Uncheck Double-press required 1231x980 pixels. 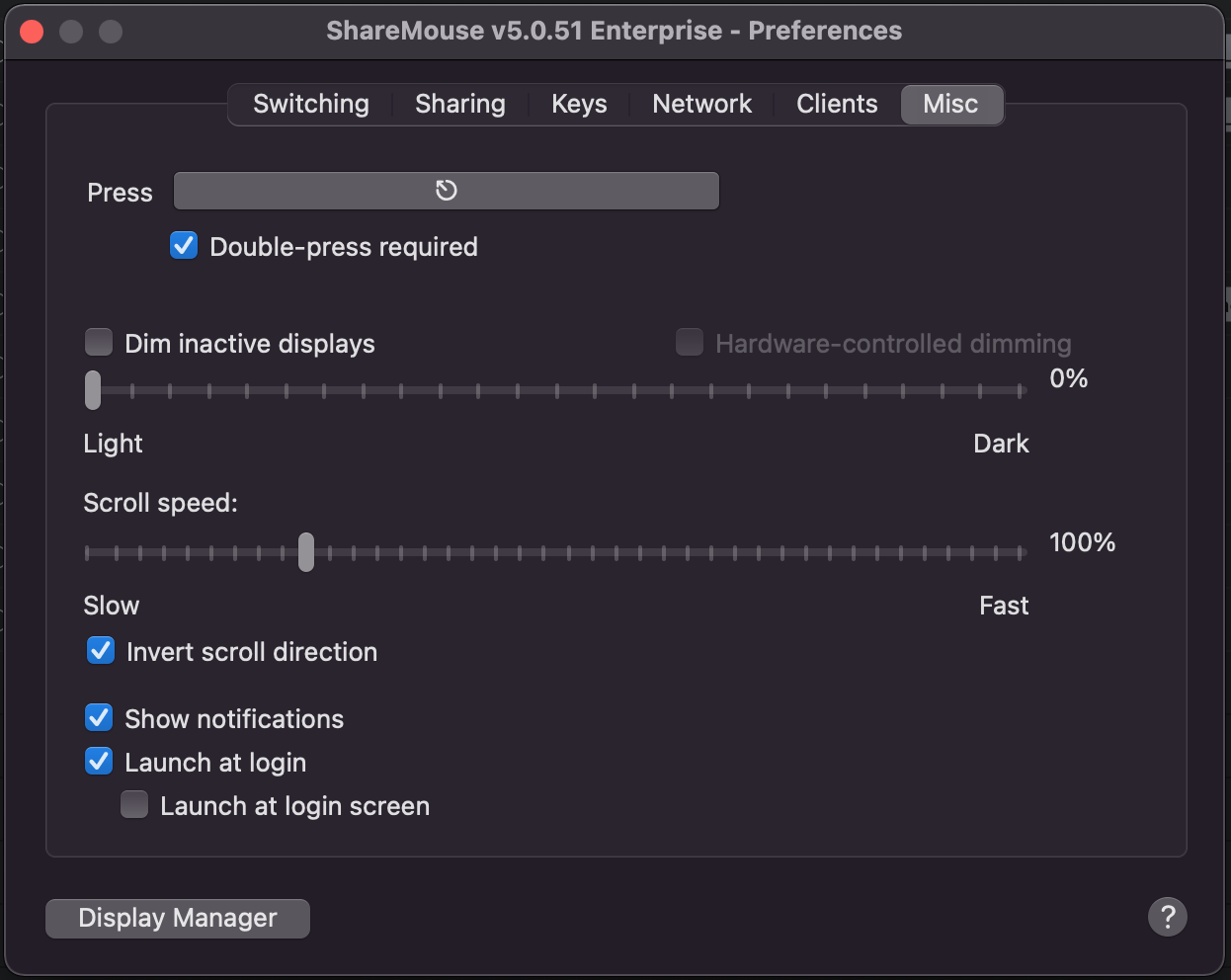tap(183, 246)
